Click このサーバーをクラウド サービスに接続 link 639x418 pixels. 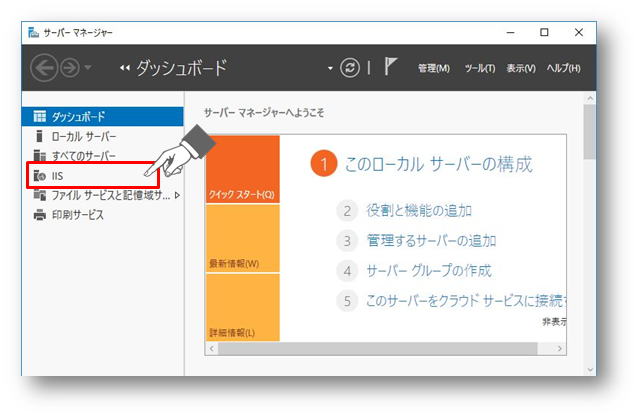click(x=465, y=301)
